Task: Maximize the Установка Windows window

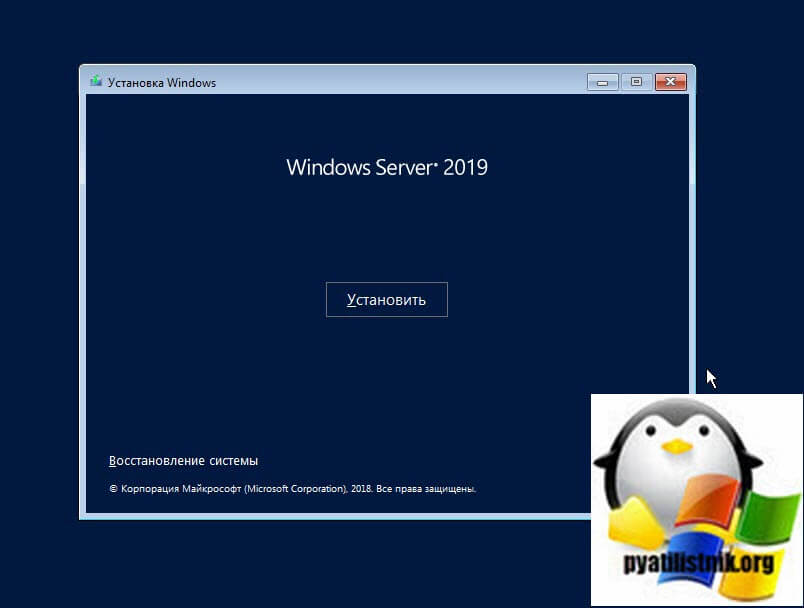Action: [x=635, y=82]
